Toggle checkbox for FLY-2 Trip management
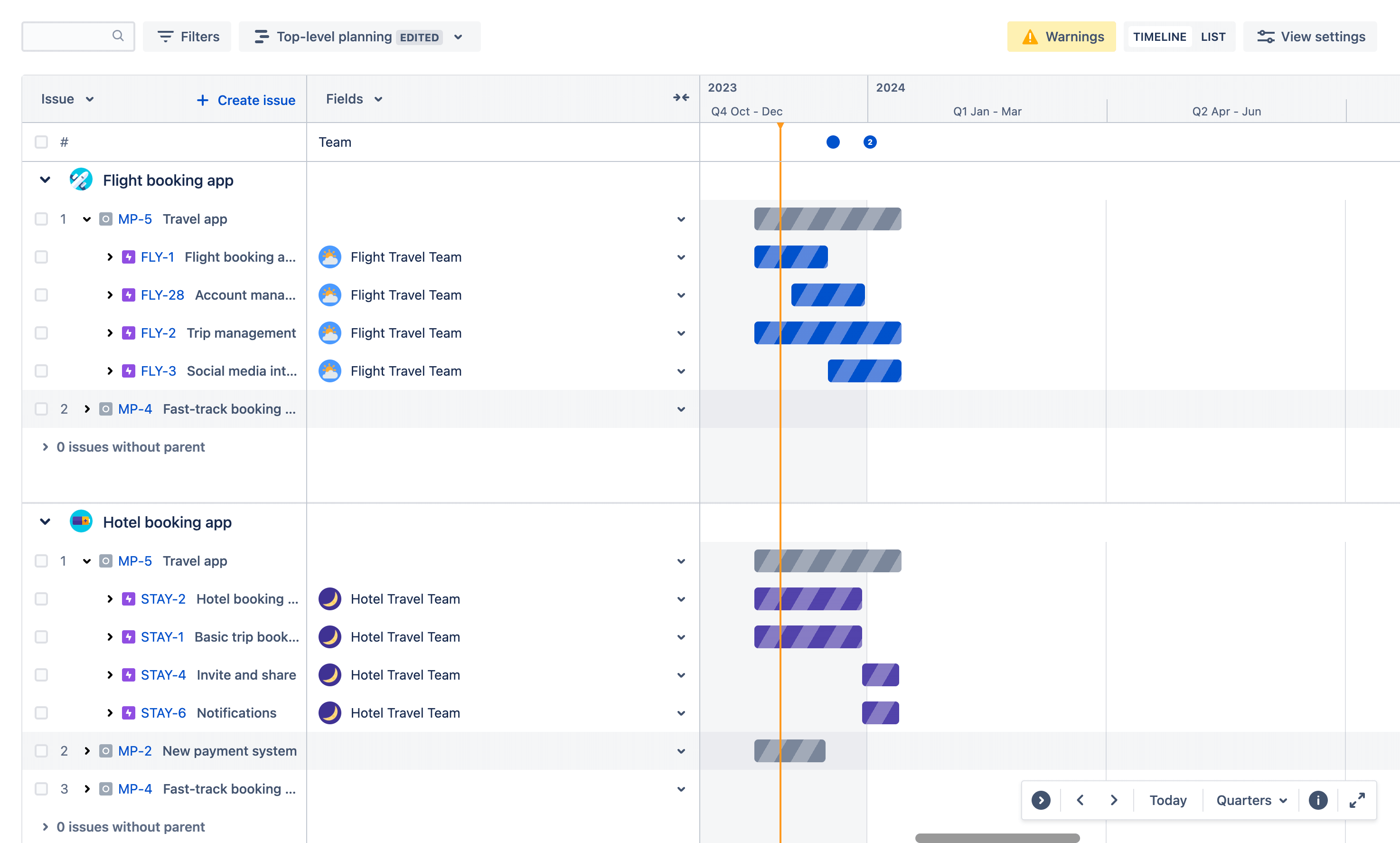1400x843 pixels. point(40,333)
